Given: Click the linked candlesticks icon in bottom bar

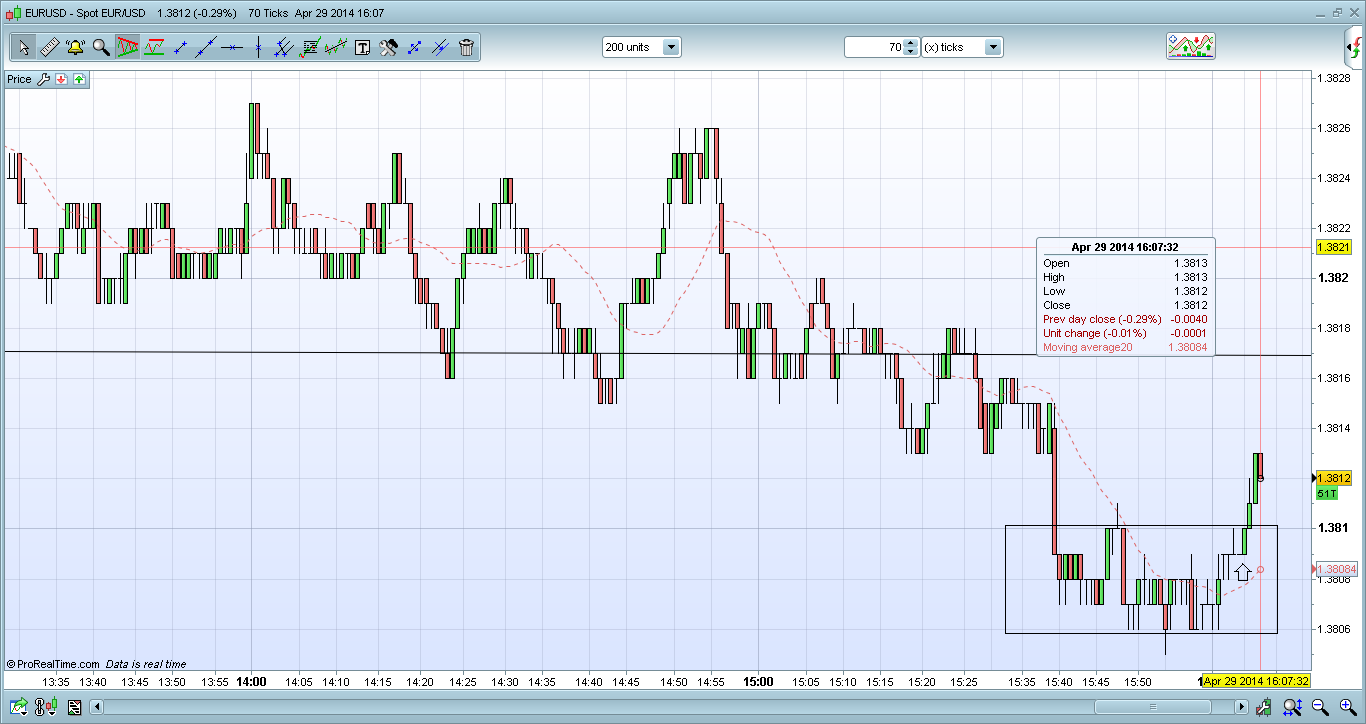Looking at the screenshot, I should 45,708.
